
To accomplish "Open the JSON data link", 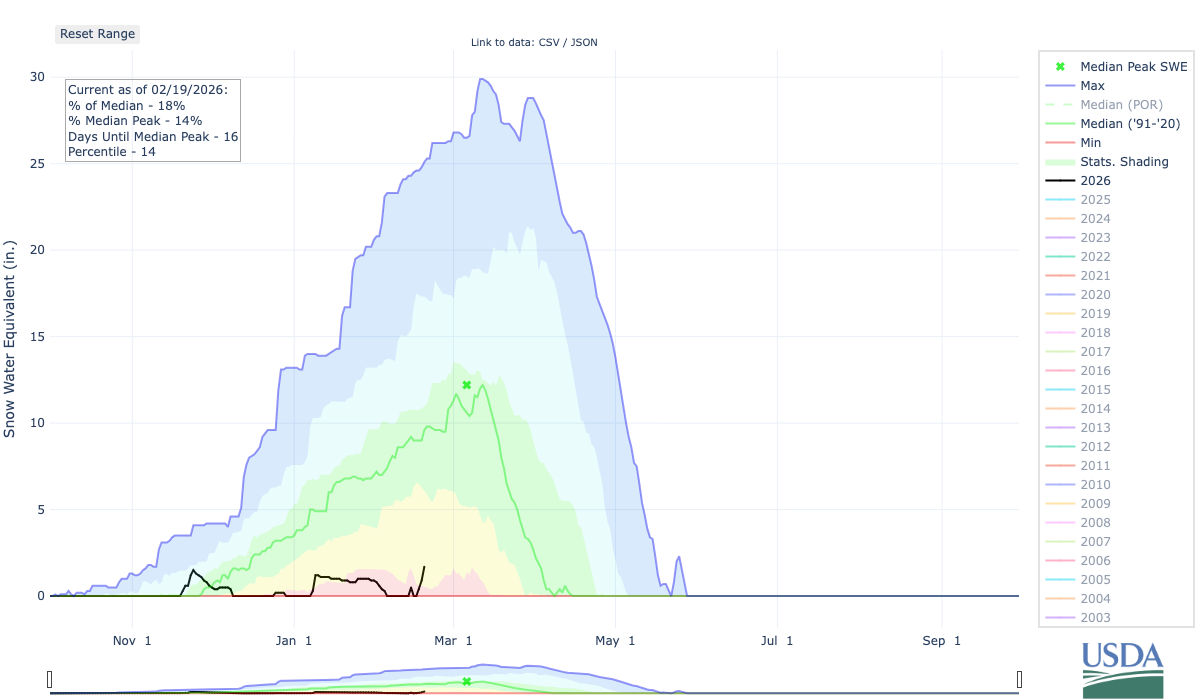I will pyautogui.click(x=585, y=42).
